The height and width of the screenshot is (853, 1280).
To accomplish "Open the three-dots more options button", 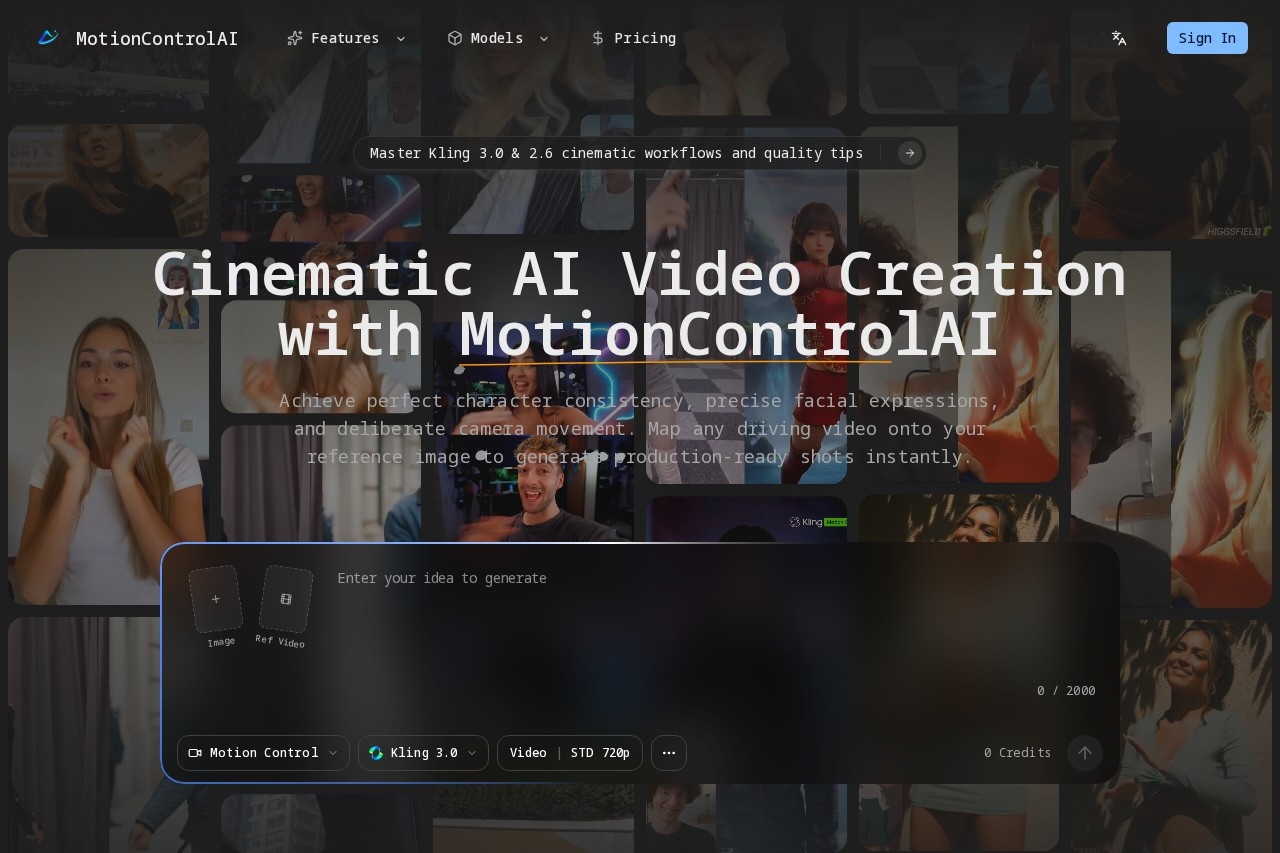I will (669, 753).
